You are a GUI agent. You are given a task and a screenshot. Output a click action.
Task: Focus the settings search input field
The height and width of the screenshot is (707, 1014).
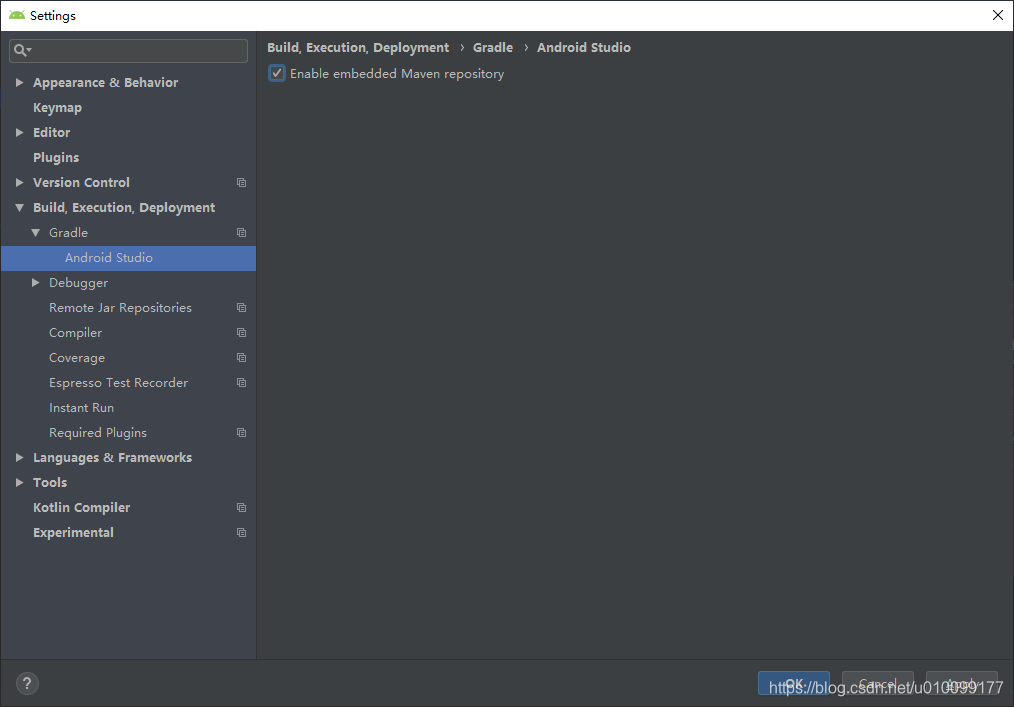(x=128, y=50)
